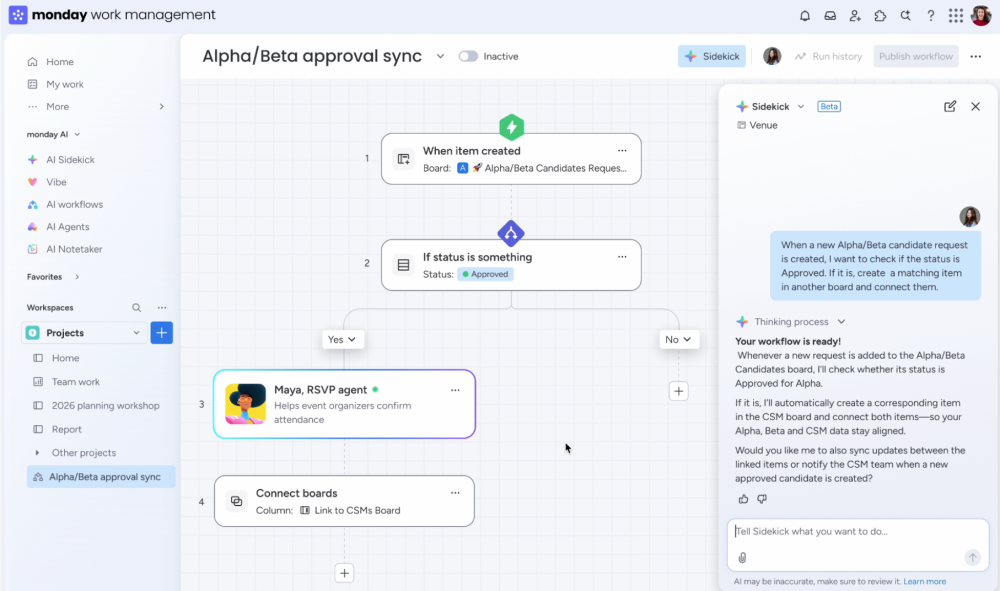Expand the No branch dropdown
The image size is (1000, 591).
[679, 340]
